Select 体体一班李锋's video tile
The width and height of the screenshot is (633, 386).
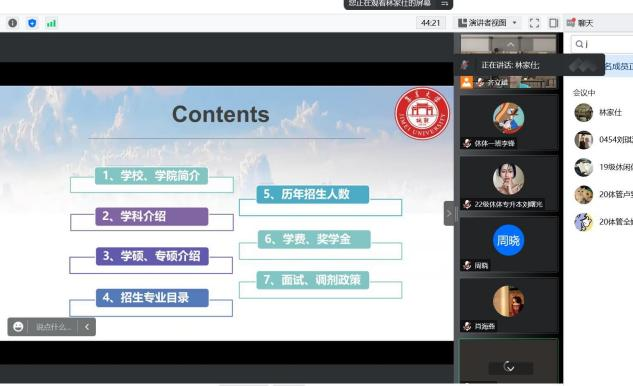(509, 122)
